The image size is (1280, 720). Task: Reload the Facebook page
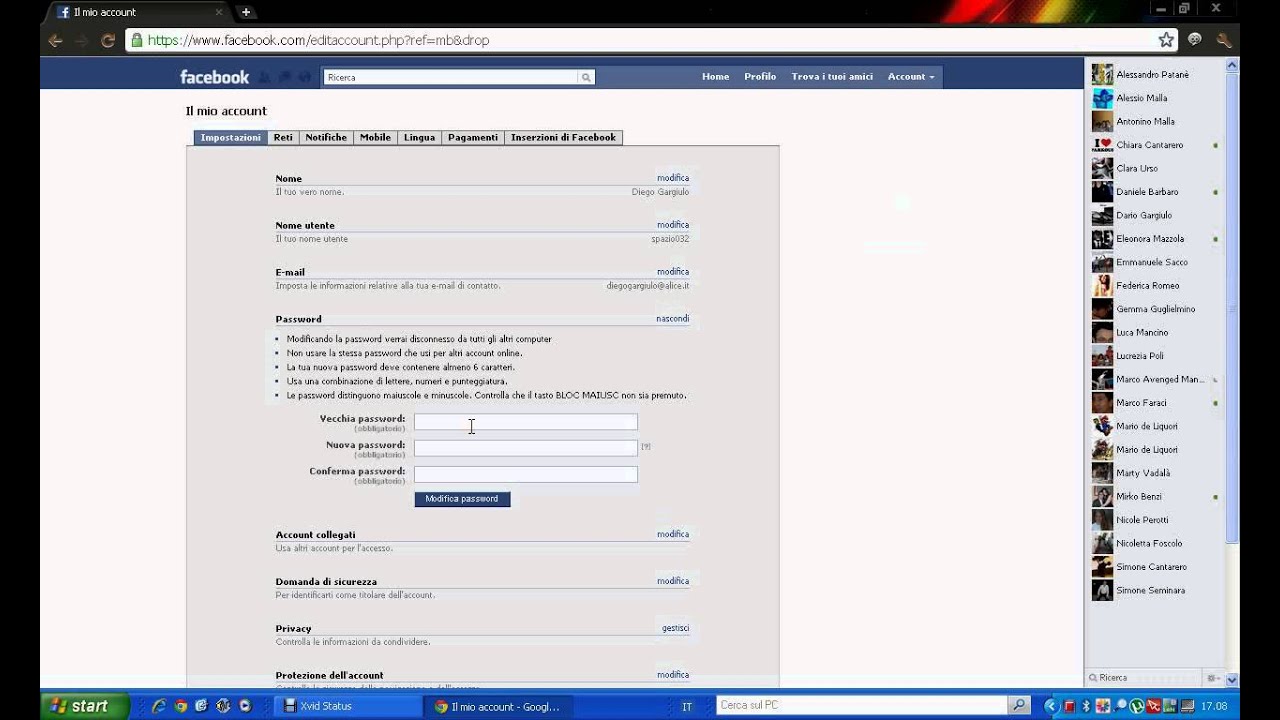[x=108, y=41]
